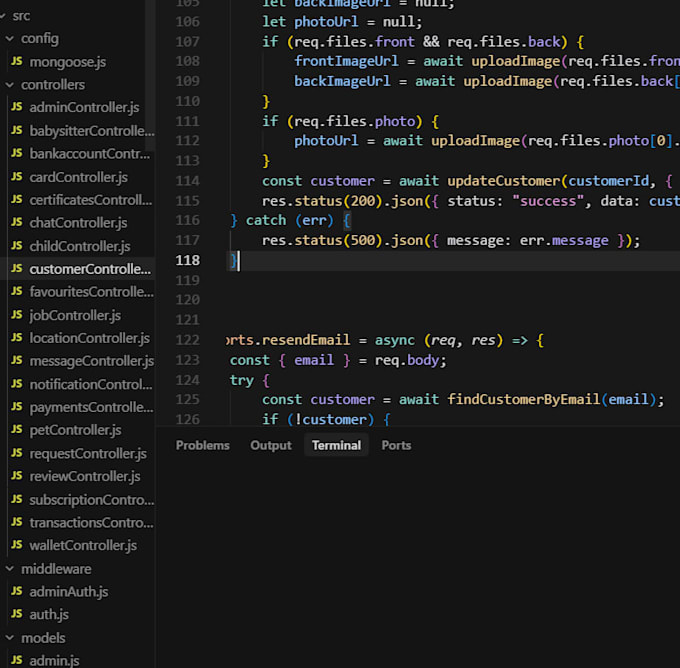Open admin.js in models folder
This screenshot has height=668, width=680.
click(54, 661)
